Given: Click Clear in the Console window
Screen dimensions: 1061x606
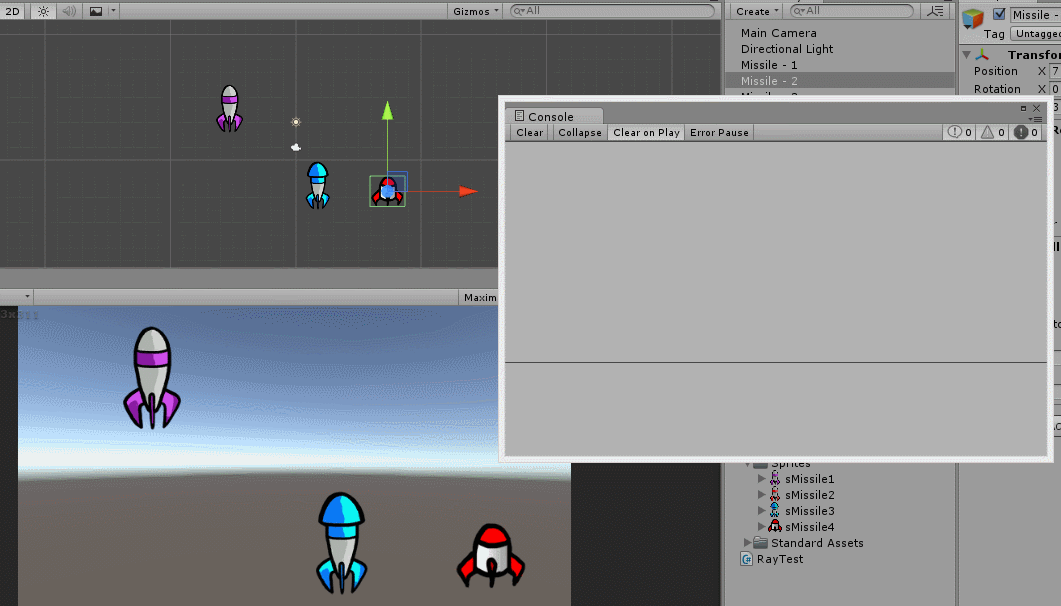Looking at the screenshot, I should (528, 132).
